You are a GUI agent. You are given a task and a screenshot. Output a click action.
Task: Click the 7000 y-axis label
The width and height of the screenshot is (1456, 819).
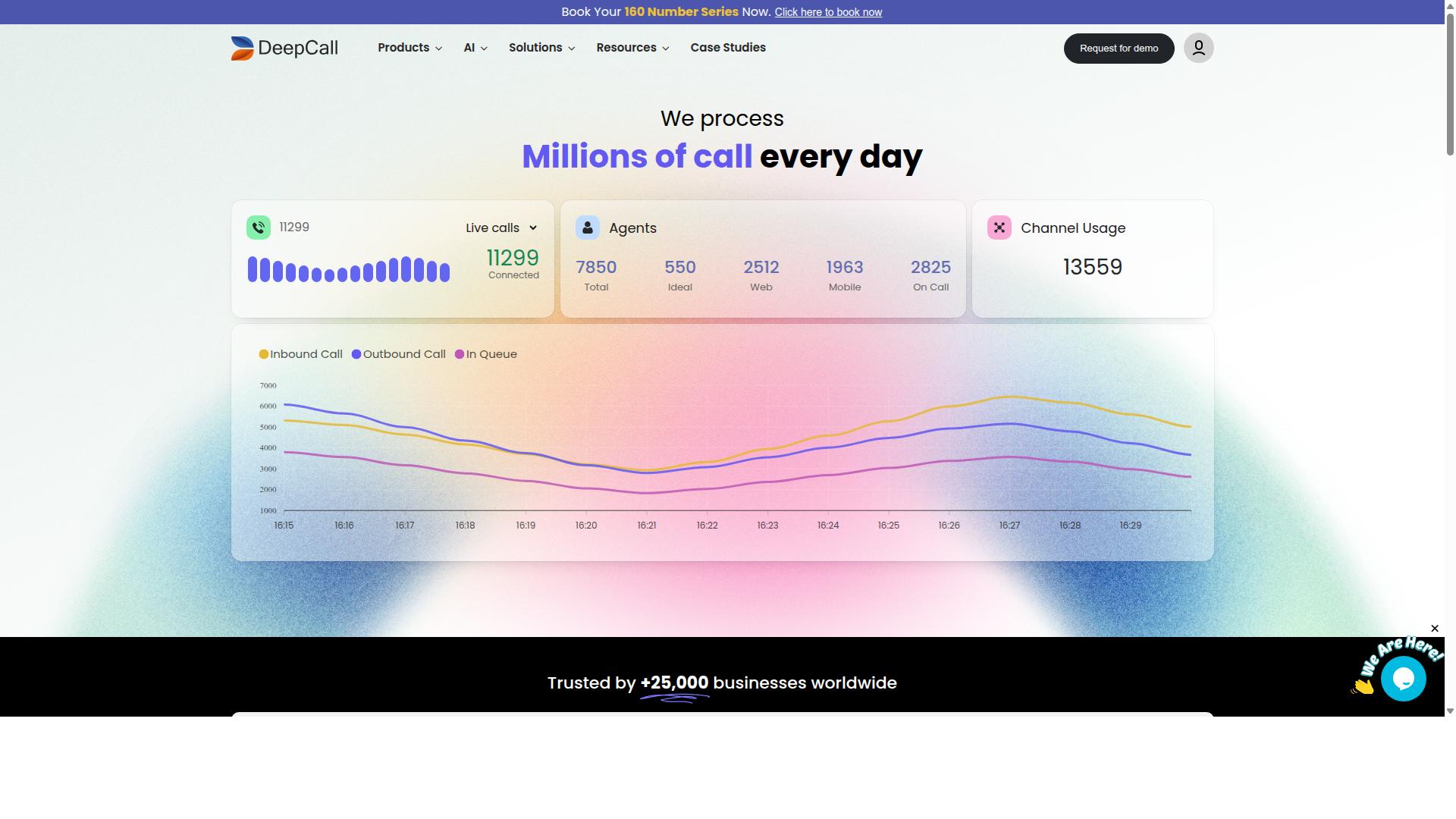tap(268, 386)
